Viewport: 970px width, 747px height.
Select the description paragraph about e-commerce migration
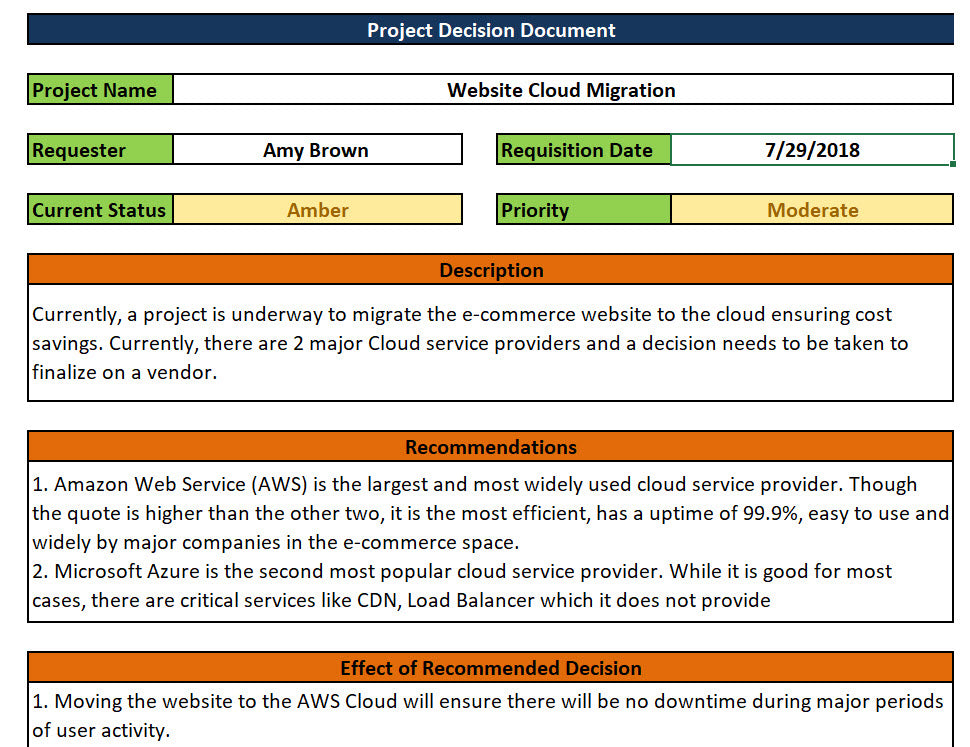pyautogui.click(x=491, y=343)
